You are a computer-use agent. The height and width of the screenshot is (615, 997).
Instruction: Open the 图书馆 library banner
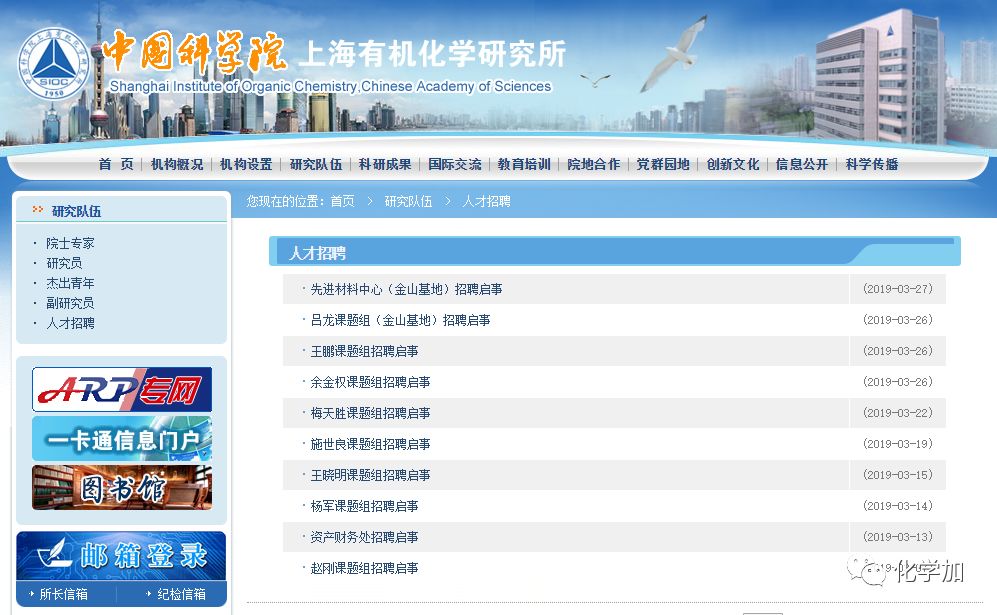pos(122,488)
